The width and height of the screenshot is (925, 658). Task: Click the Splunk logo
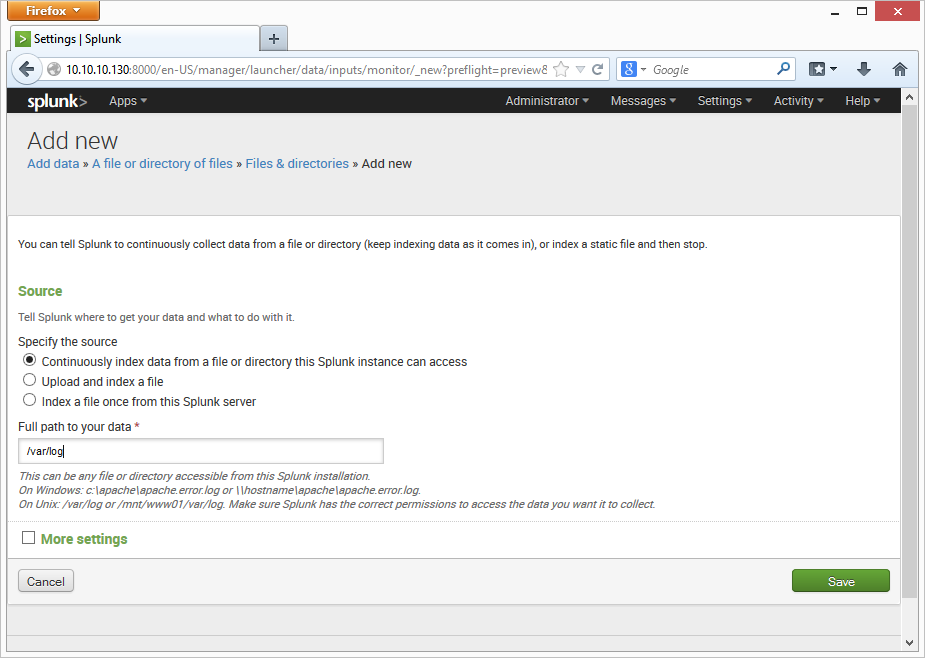[57, 102]
